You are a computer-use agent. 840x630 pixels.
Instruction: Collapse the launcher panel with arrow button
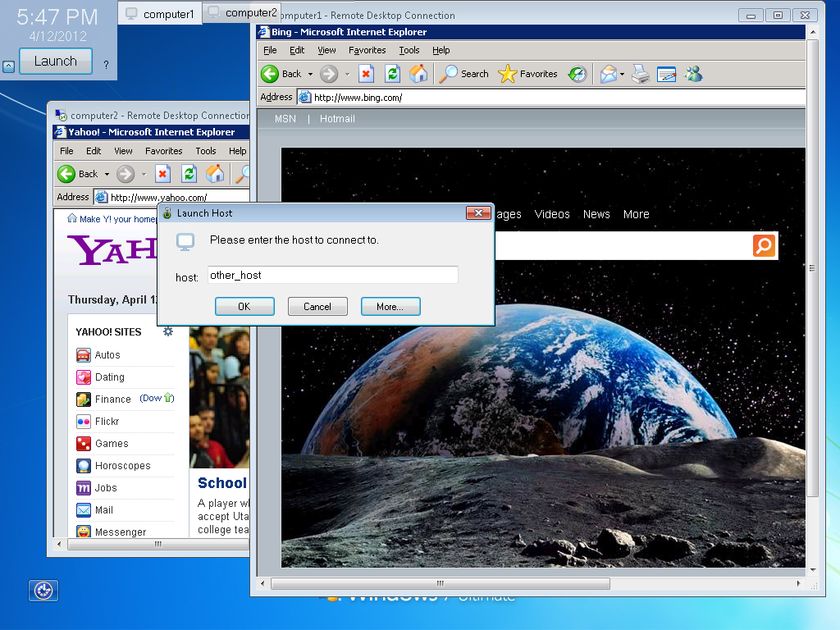click(9, 66)
